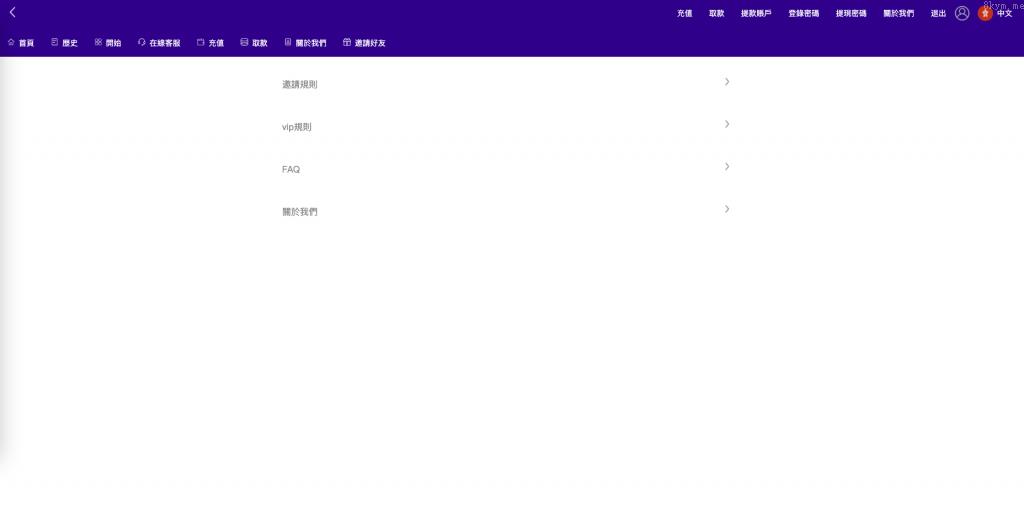Open 在線客服 via the headset icon
This screenshot has width=1024, height=527.
point(142,43)
